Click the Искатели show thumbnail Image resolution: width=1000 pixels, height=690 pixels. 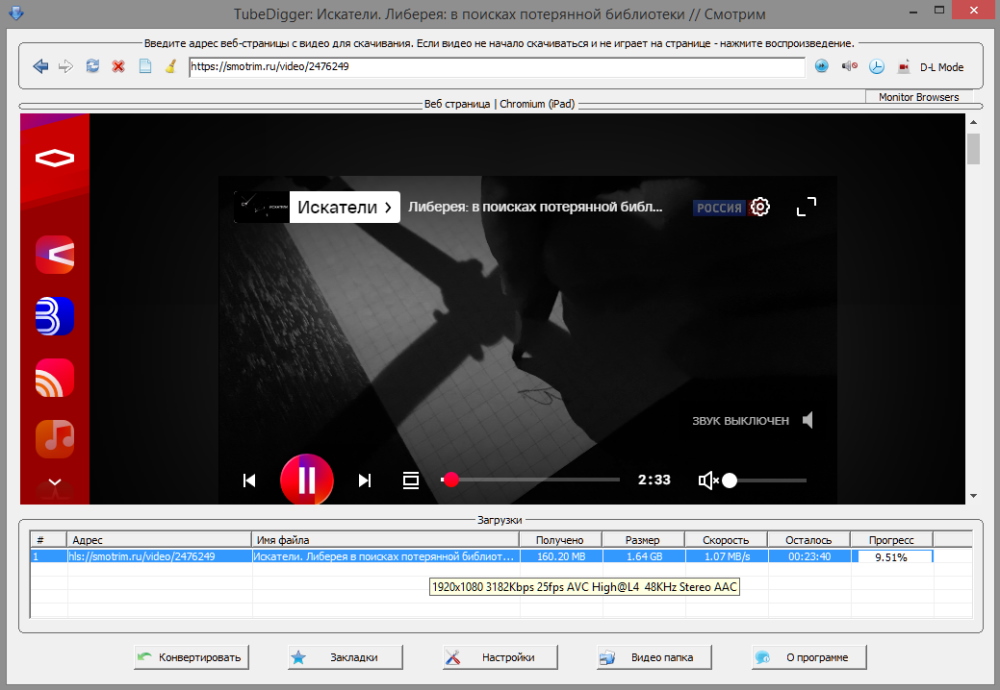(261, 207)
